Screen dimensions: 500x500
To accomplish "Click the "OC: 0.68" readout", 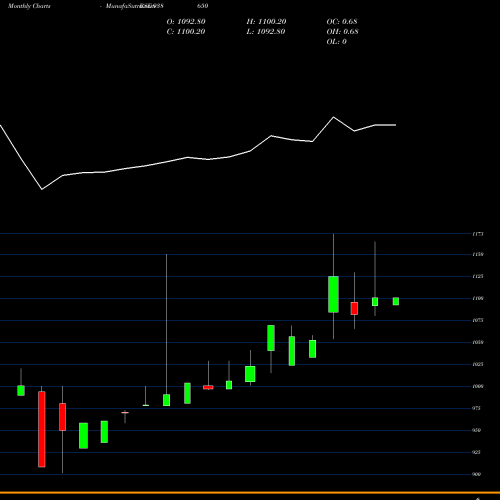I will click(342, 22).
